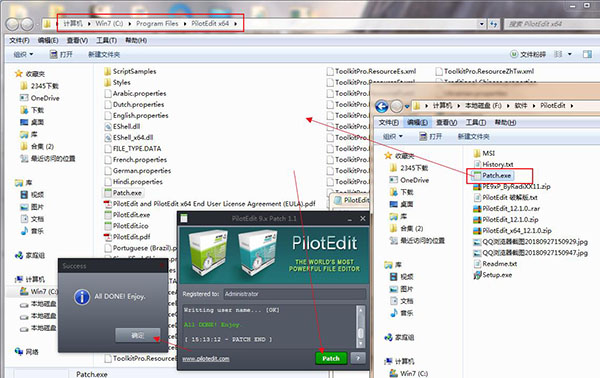This screenshot has width=600, height=378.
Task: Close the PilotEdit 9.x Patch window
Action: [363, 218]
